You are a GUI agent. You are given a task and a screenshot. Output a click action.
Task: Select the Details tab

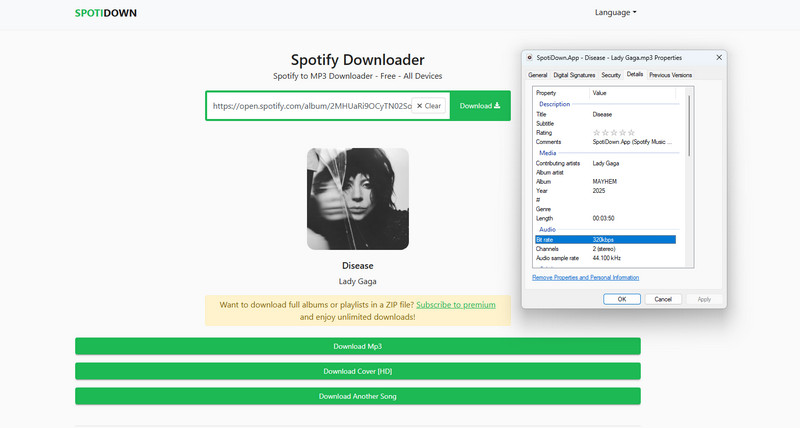click(635, 74)
